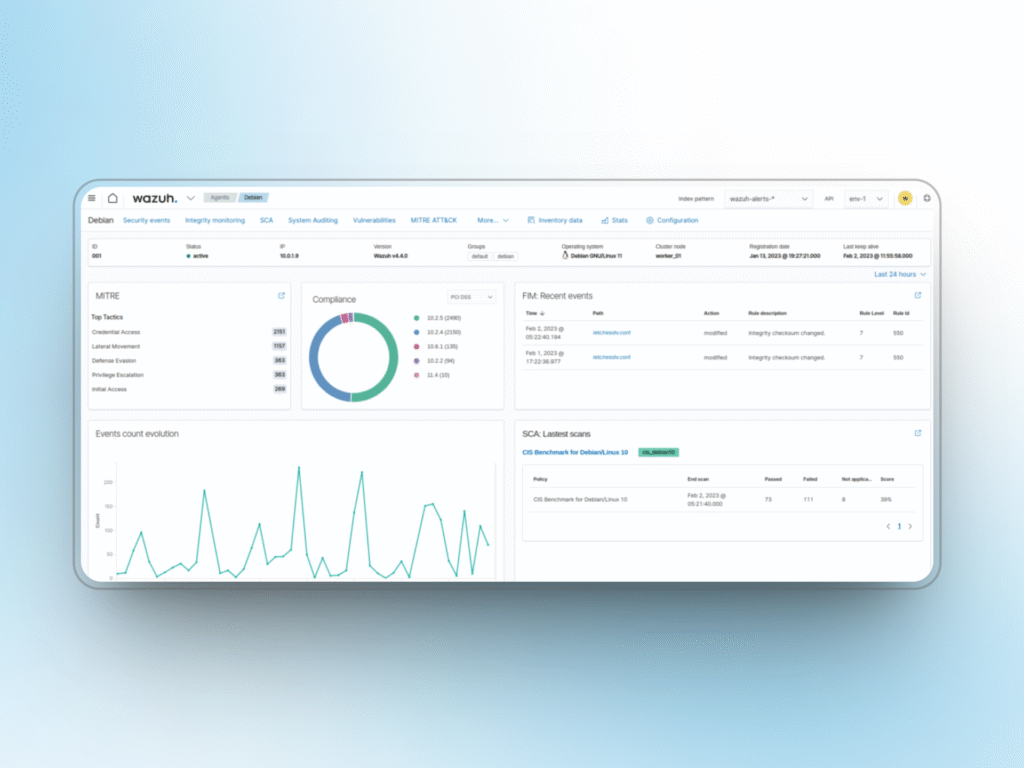Open Inventory data
This screenshot has height=768, width=1024.
click(554, 220)
